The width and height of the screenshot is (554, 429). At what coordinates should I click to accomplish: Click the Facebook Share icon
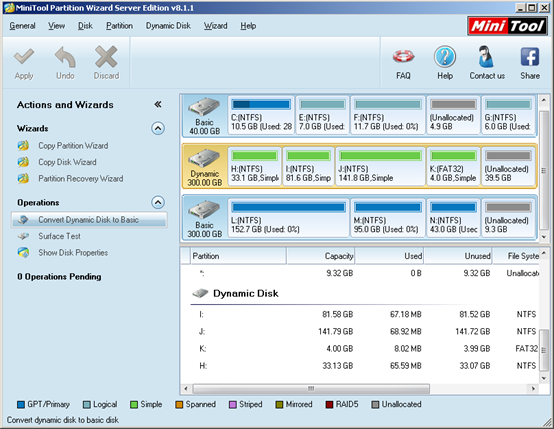click(530, 57)
